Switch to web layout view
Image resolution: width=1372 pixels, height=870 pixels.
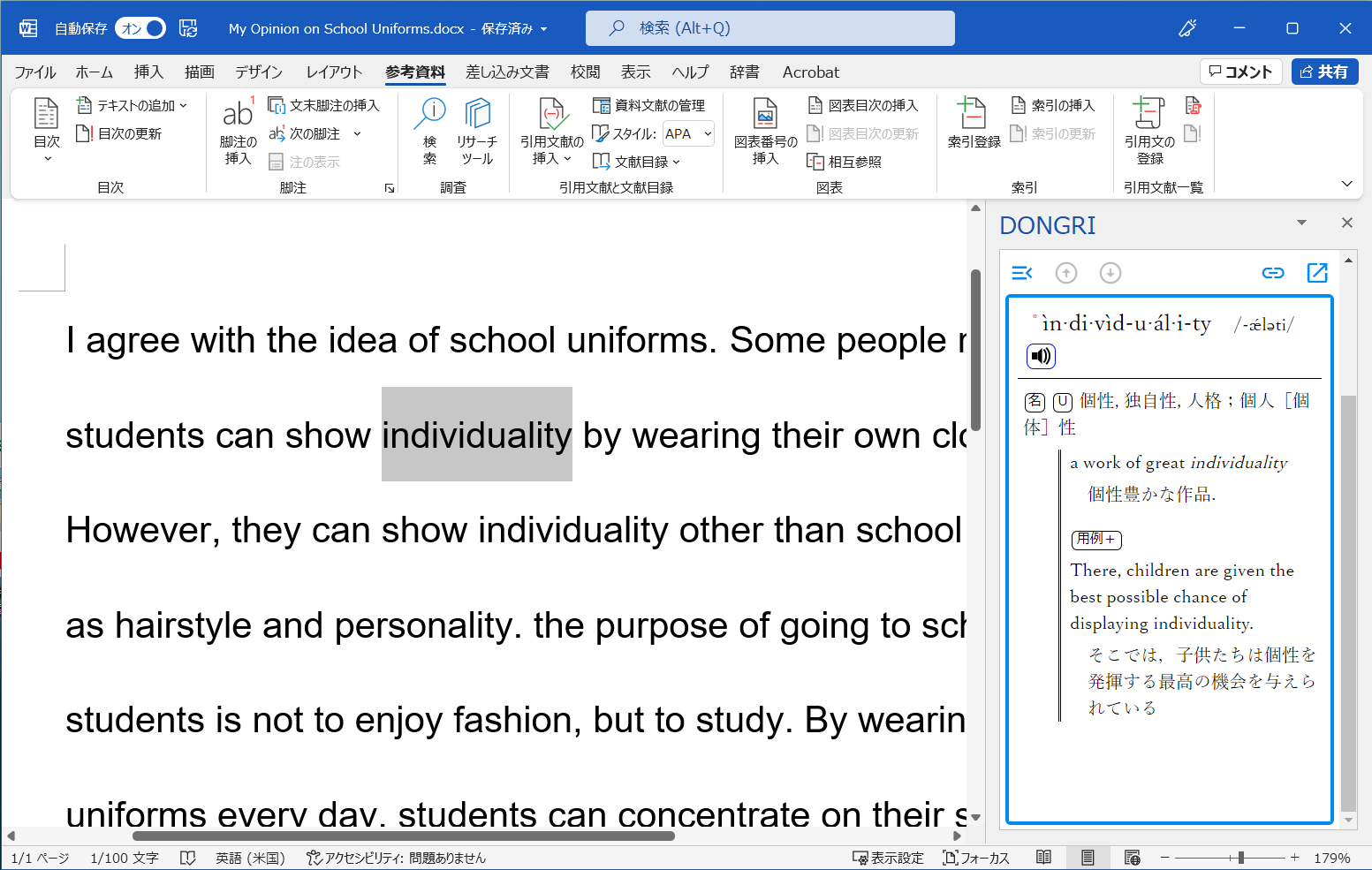click(x=1132, y=858)
